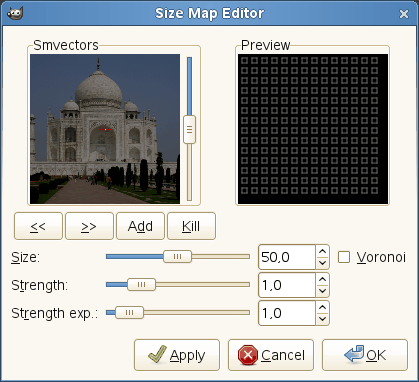This screenshot has height=382, width=419.
Task: Click the Size slider handle
Action: coord(177,257)
